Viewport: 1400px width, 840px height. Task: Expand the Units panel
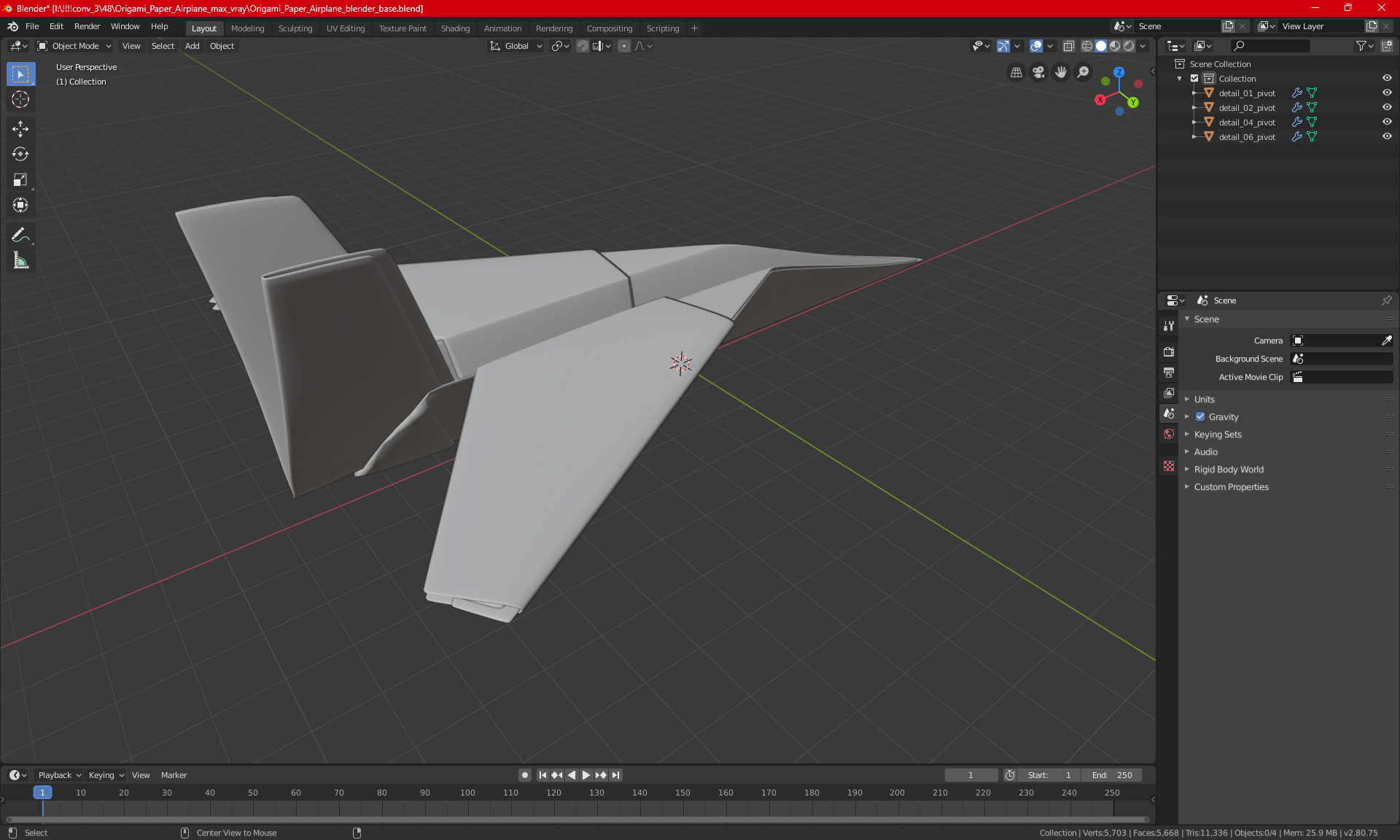coord(1205,400)
